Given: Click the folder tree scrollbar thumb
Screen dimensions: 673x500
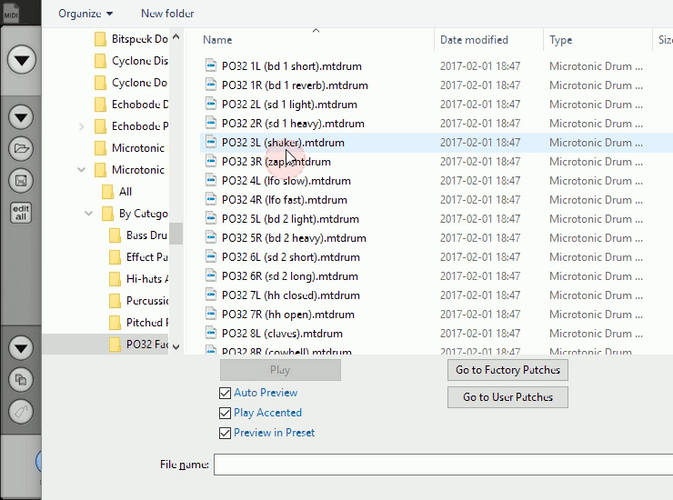Looking at the screenshot, I should [x=176, y=233].
